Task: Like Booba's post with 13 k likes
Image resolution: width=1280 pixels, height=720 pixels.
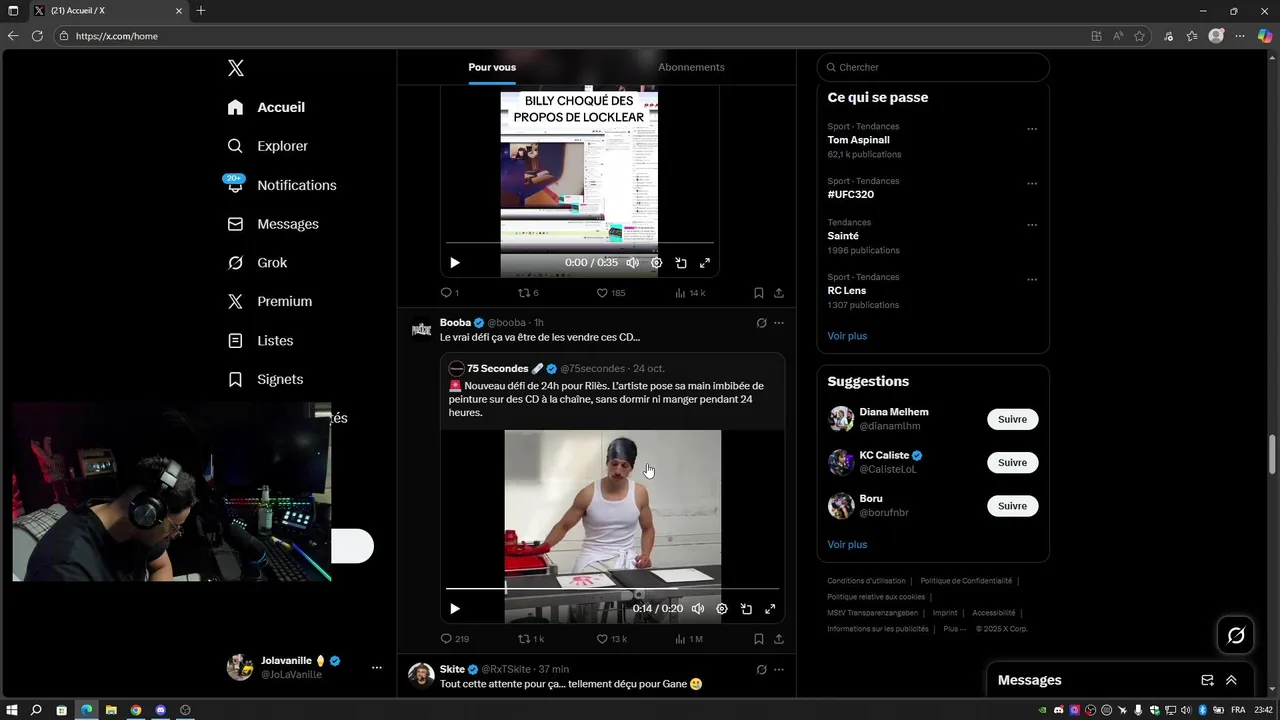Action: coord(611,639)
